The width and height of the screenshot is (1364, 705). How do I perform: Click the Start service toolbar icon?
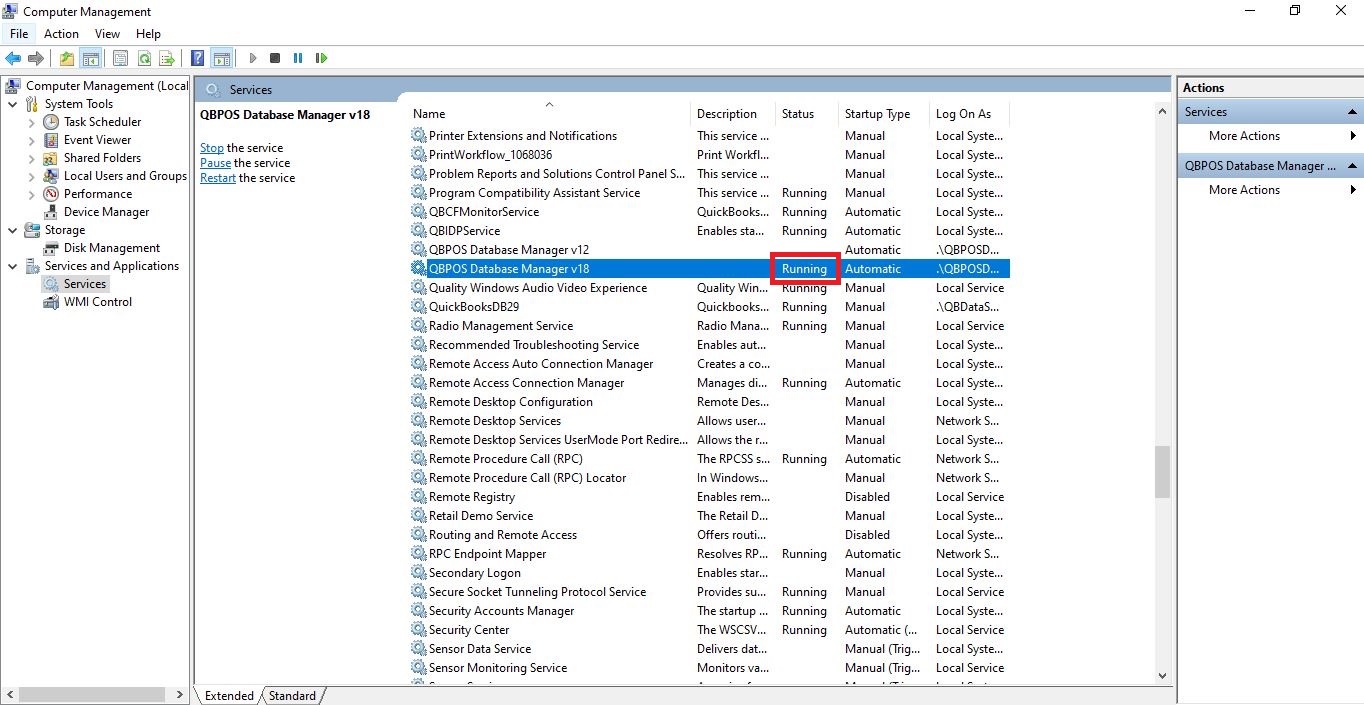(252, 57)
